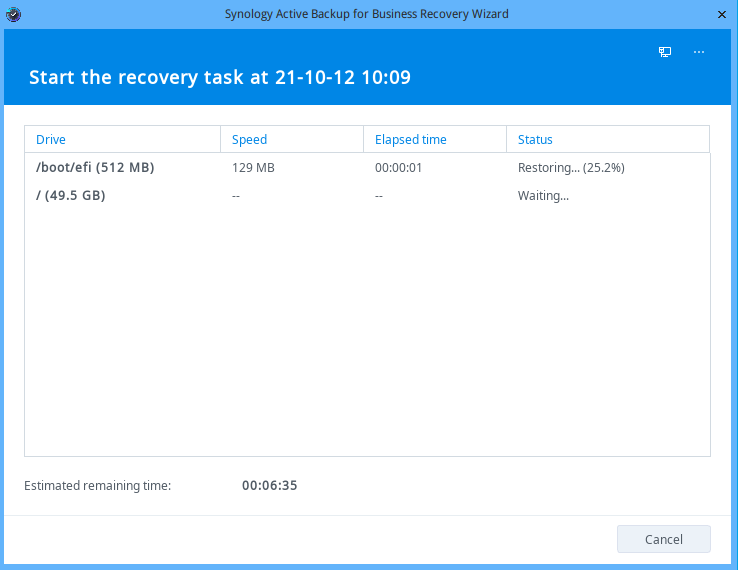Open the three-dot more options menu
This screenshot has width=738, height=570.
tap(699, 52)
